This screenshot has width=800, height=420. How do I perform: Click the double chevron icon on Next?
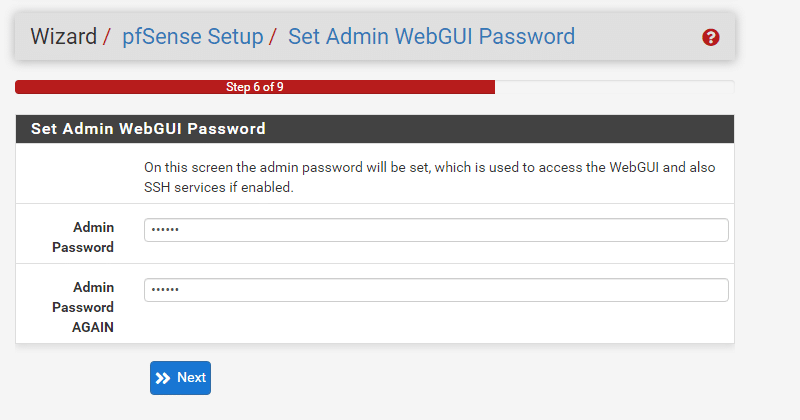(163, 378)
